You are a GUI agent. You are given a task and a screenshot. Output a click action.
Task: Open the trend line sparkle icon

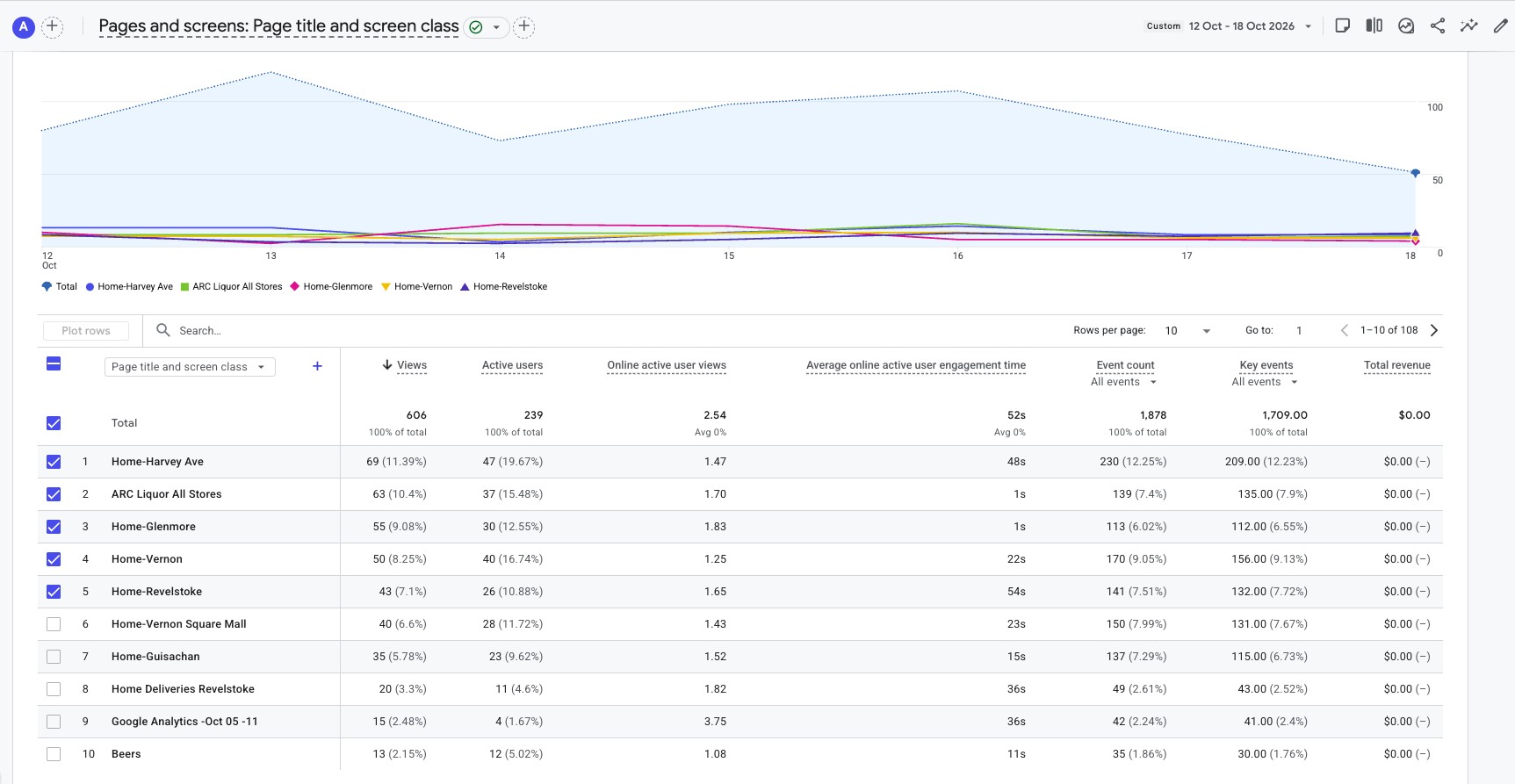coord(1469,26)
